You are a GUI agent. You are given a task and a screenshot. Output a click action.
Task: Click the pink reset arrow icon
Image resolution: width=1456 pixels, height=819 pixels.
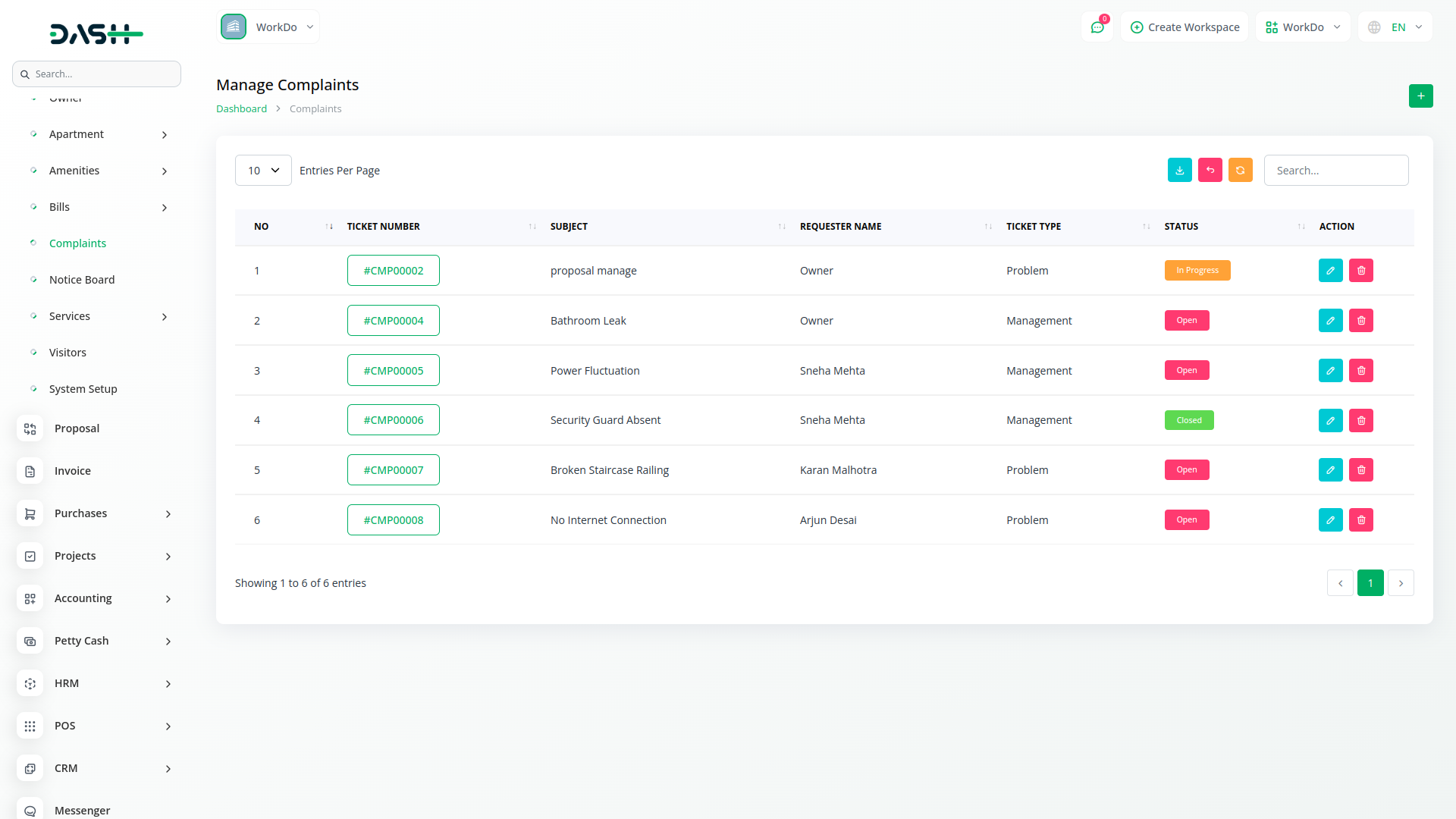coord(1210,171)
